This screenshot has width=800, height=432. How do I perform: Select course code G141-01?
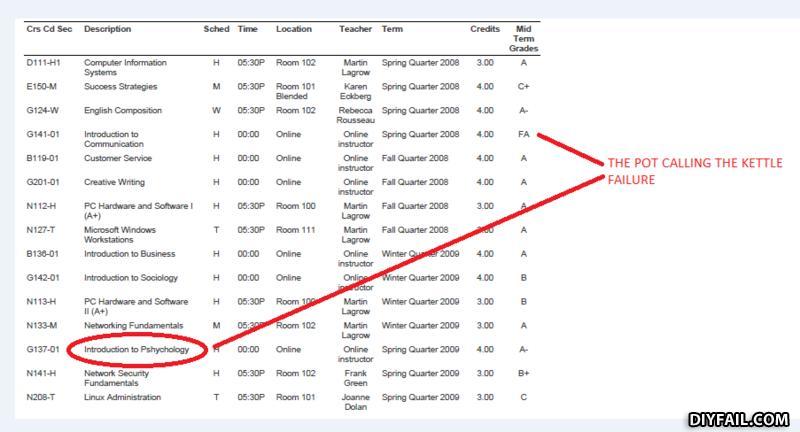[43, 135]
